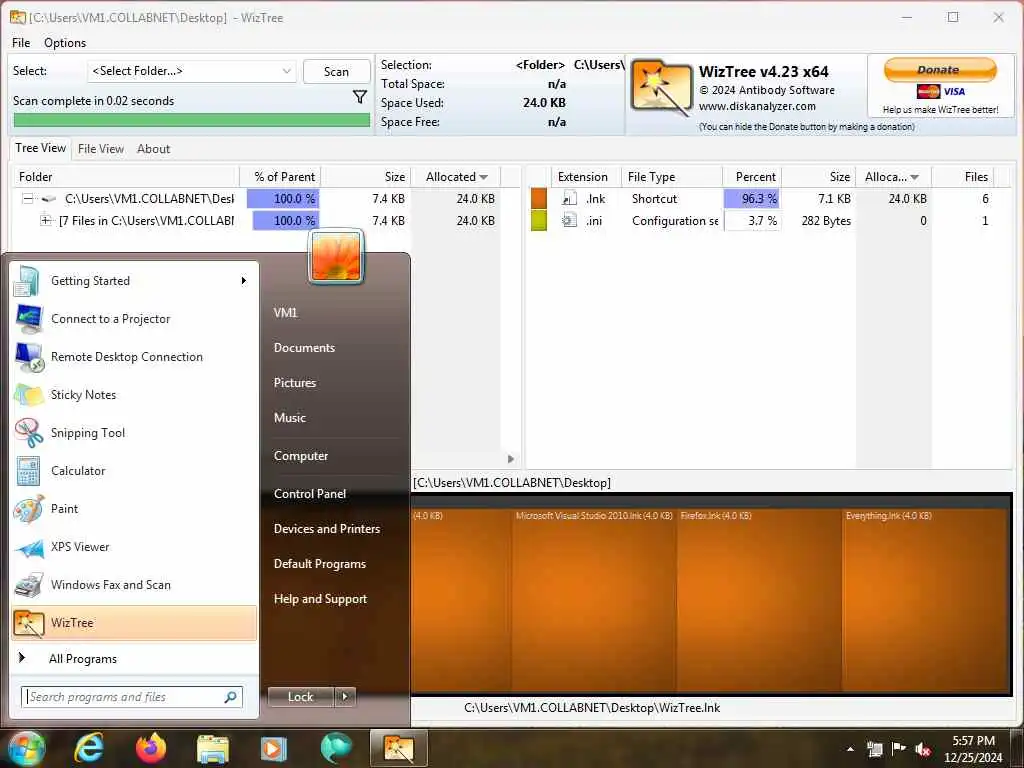Click the network tray icon
Screen dimensions: 1024x768
tap(874, 749)
